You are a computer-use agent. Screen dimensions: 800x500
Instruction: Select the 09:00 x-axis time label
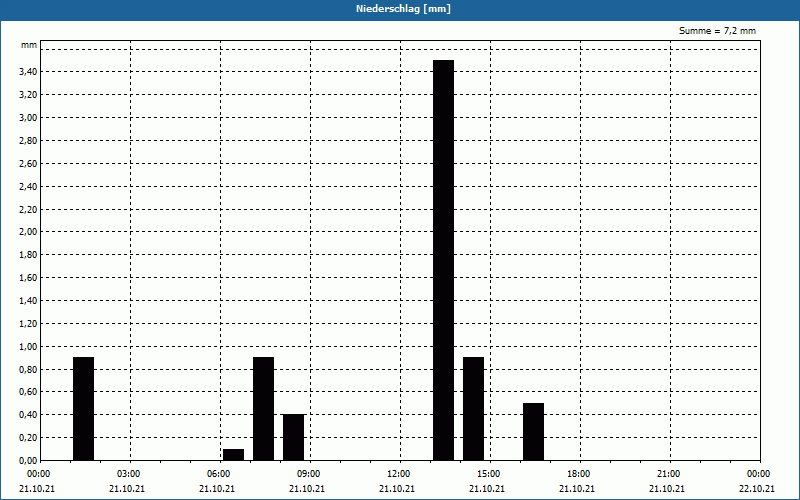click(x=309, y=474)
